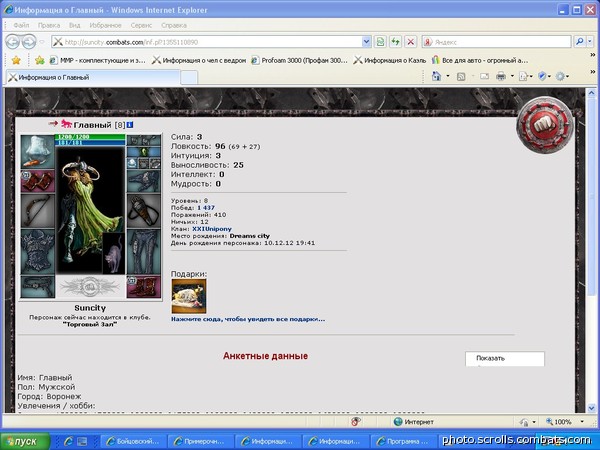
Task: Click the blue info icon next to Главный [8]
Action: tap(130, 125)
